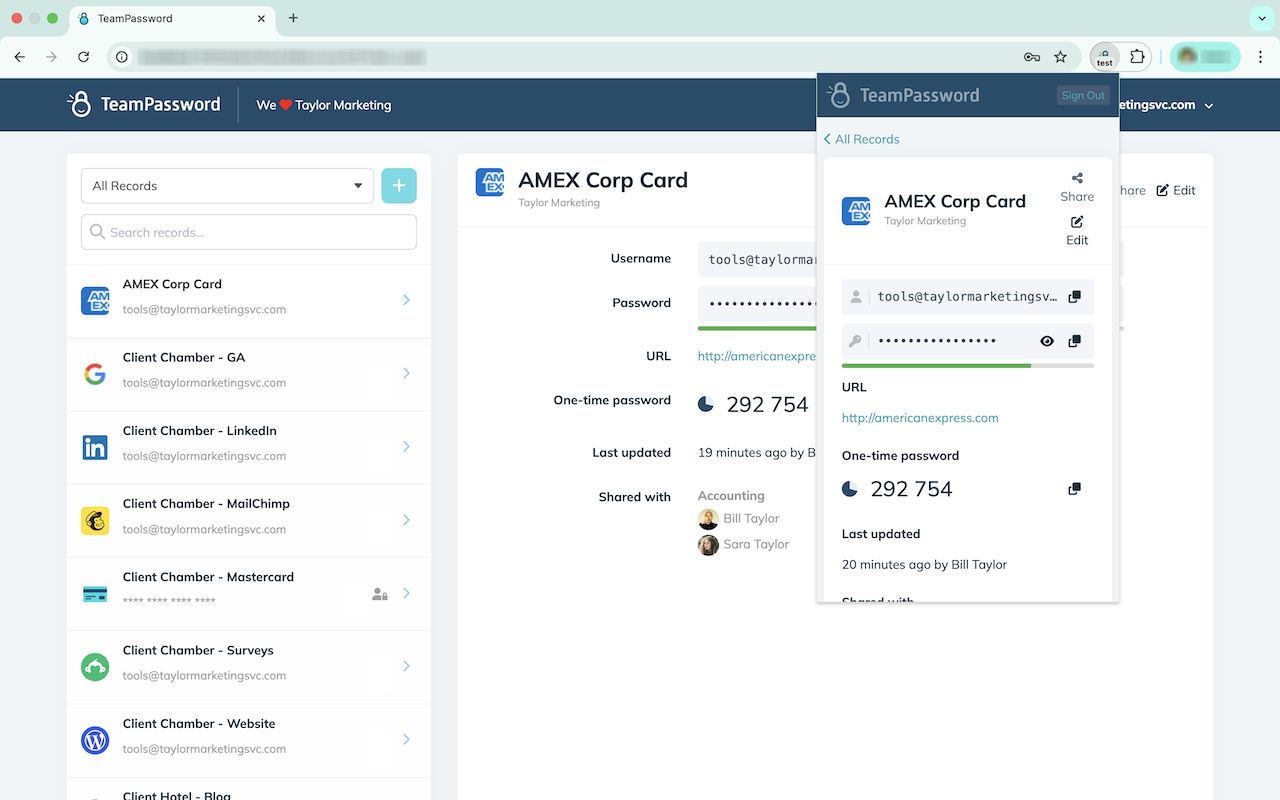Screen dimensions: 1280x800
Task: Open a new browser tab
Action: coord(293,18)
